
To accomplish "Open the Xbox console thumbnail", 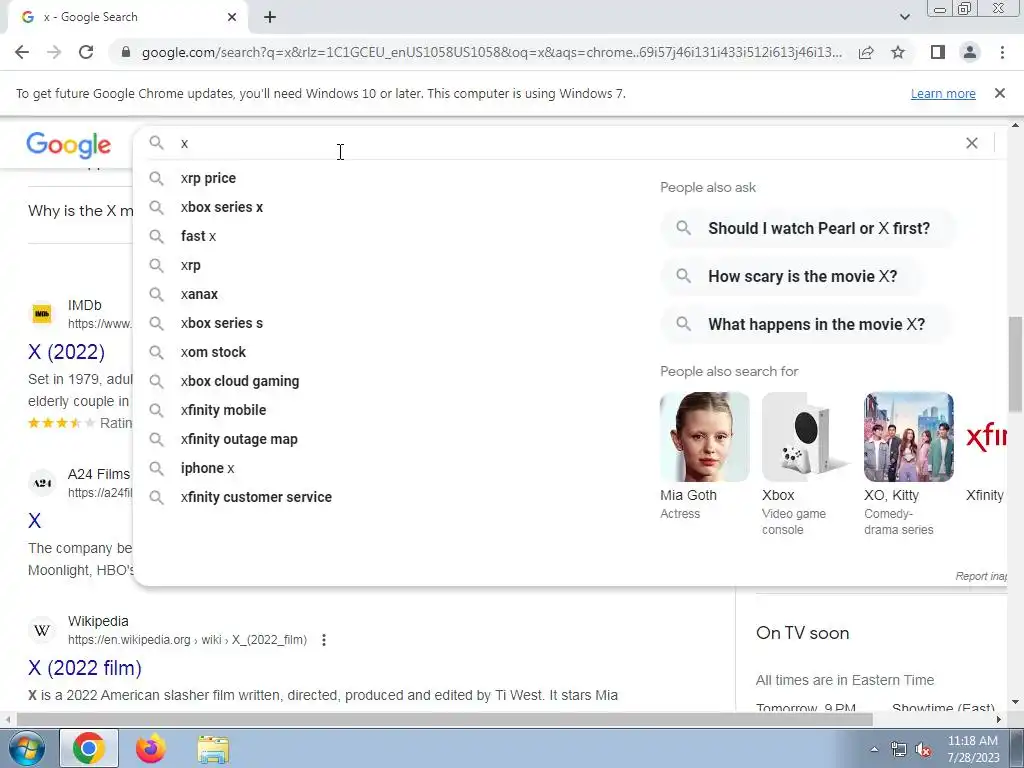I will pyautogui.click(x=807, y=437).
